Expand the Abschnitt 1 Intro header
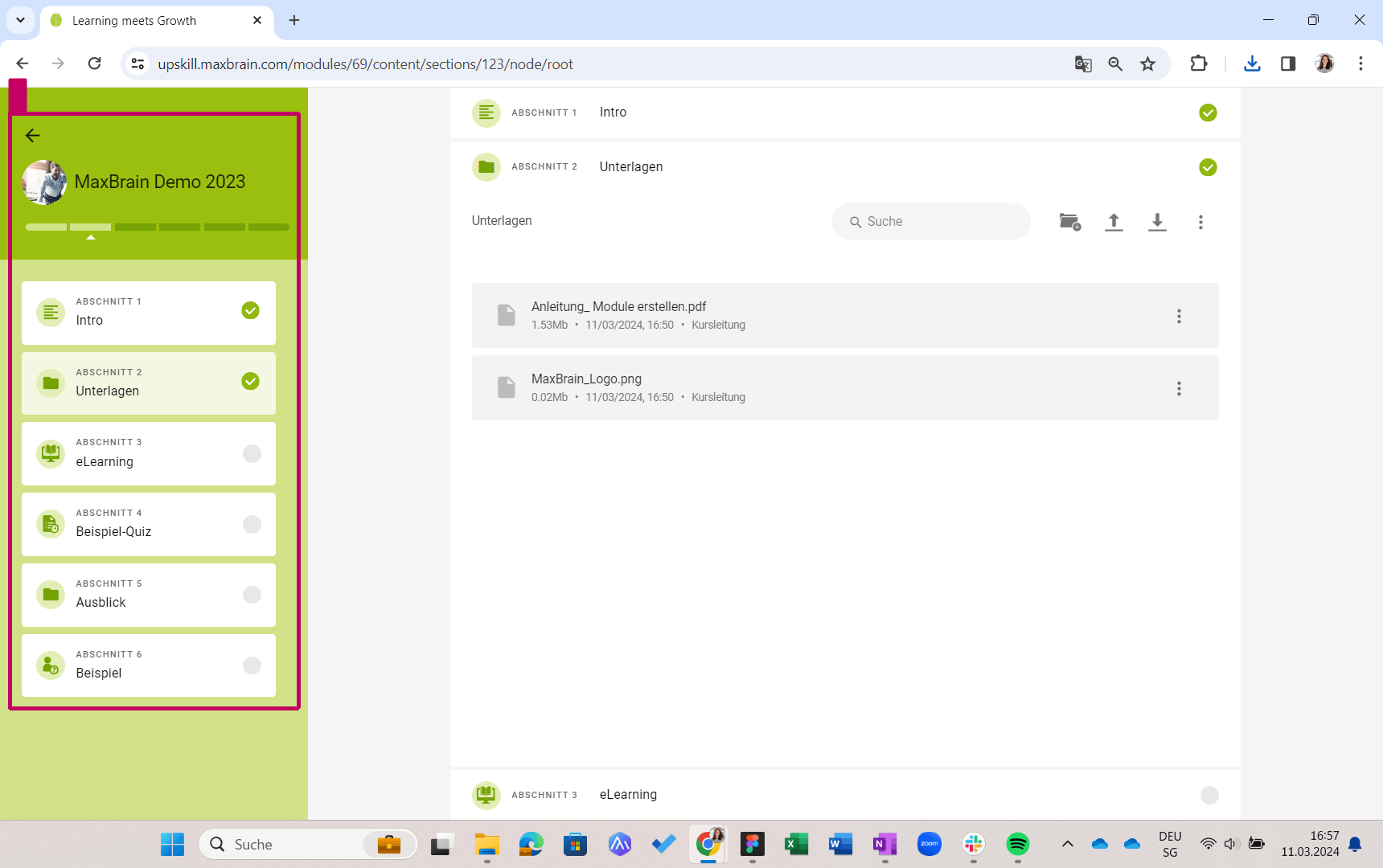 click(845, 113)
